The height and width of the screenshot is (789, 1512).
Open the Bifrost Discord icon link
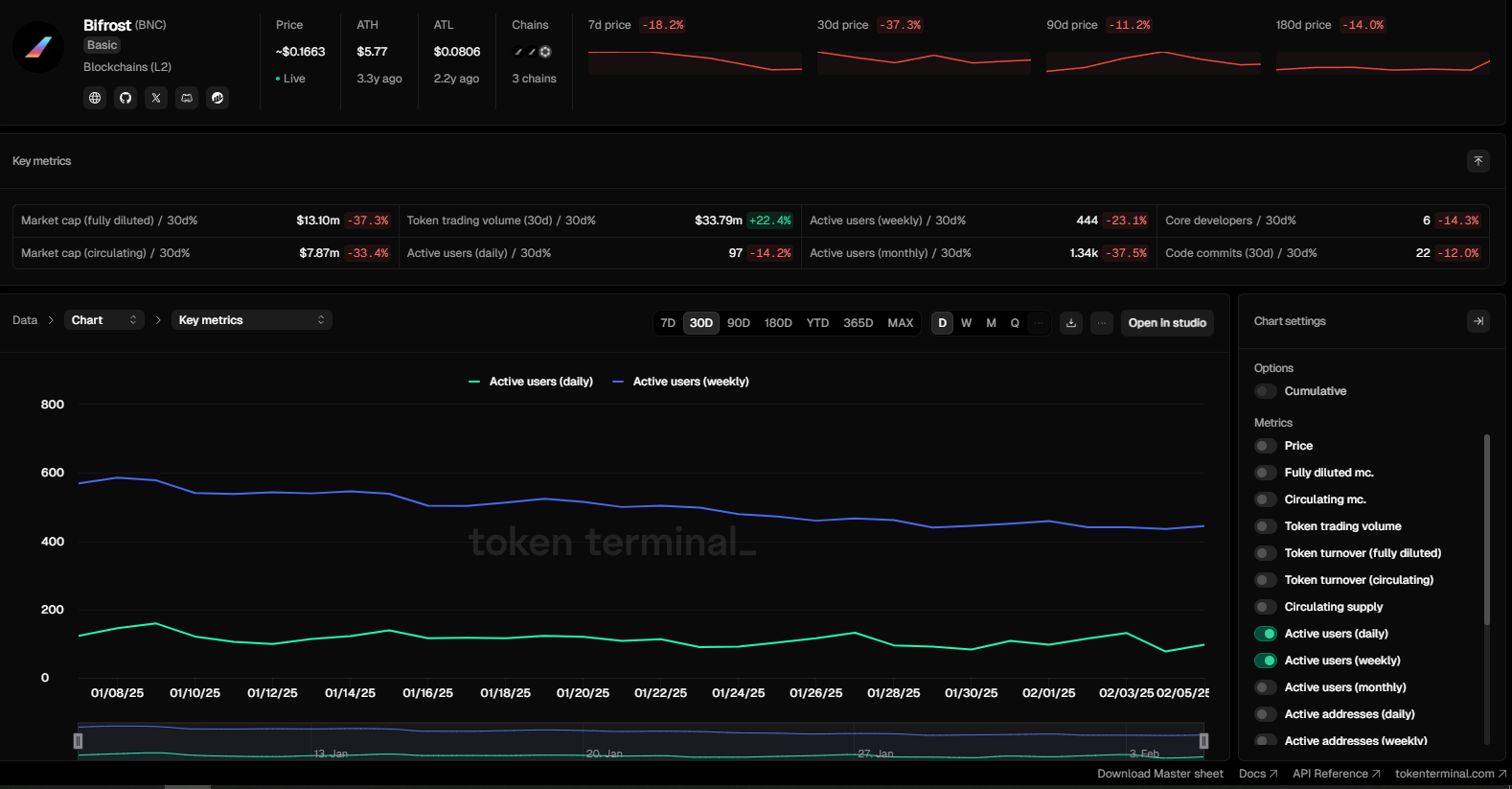click(x=187, y=98)
